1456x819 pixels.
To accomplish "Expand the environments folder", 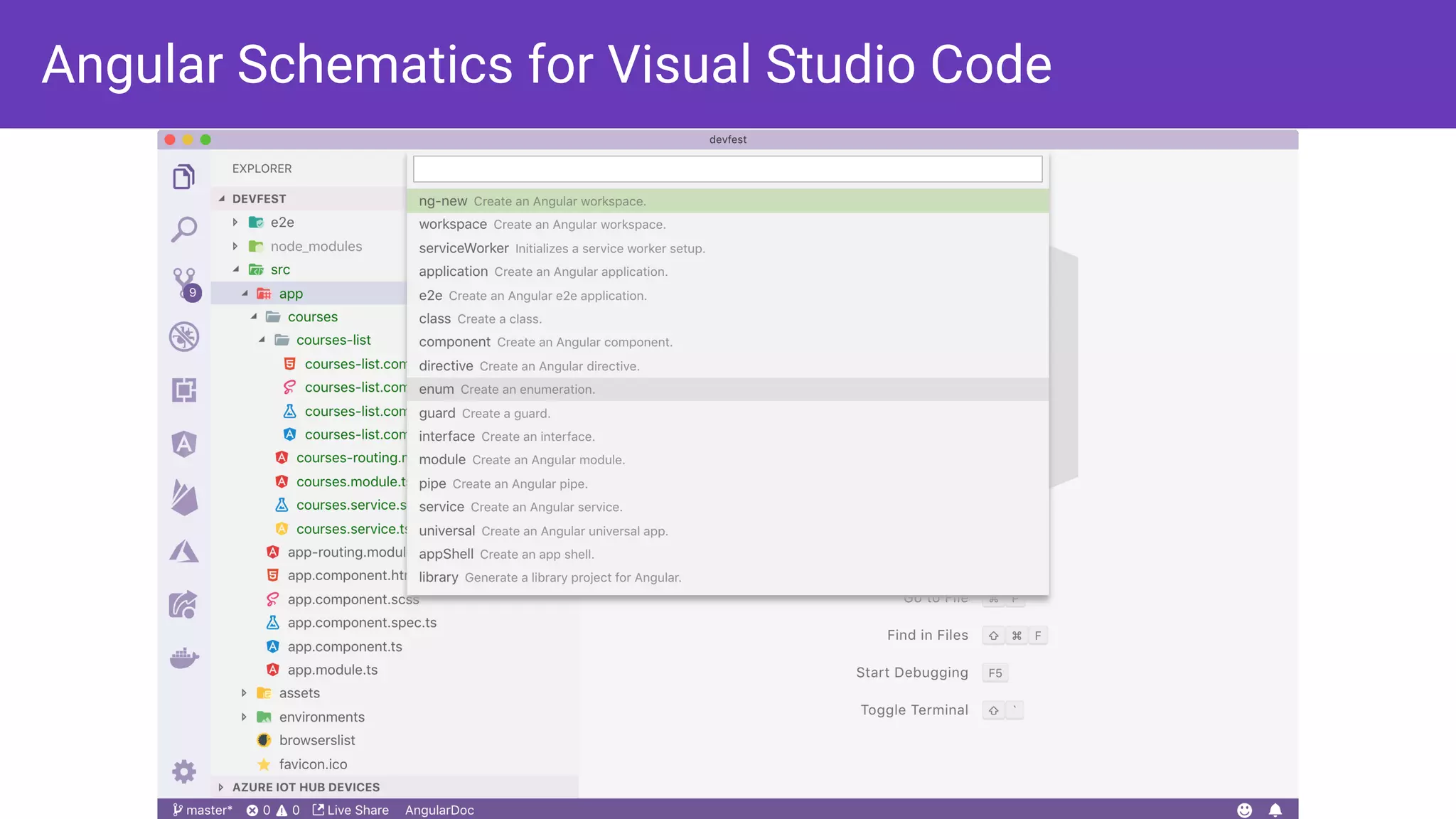I will point(244,717).
